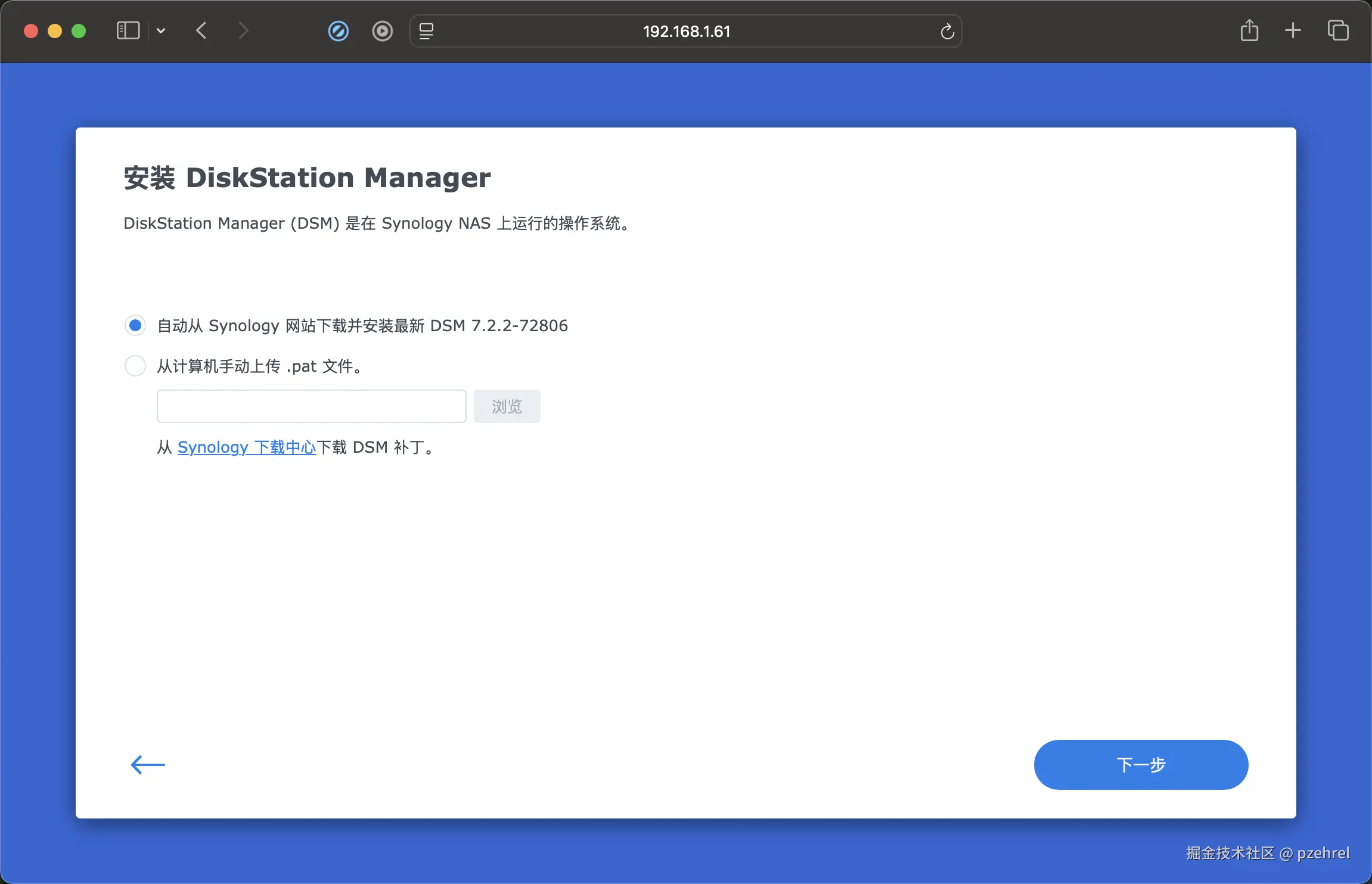Click the 浏览 browse button

(507, 406)
